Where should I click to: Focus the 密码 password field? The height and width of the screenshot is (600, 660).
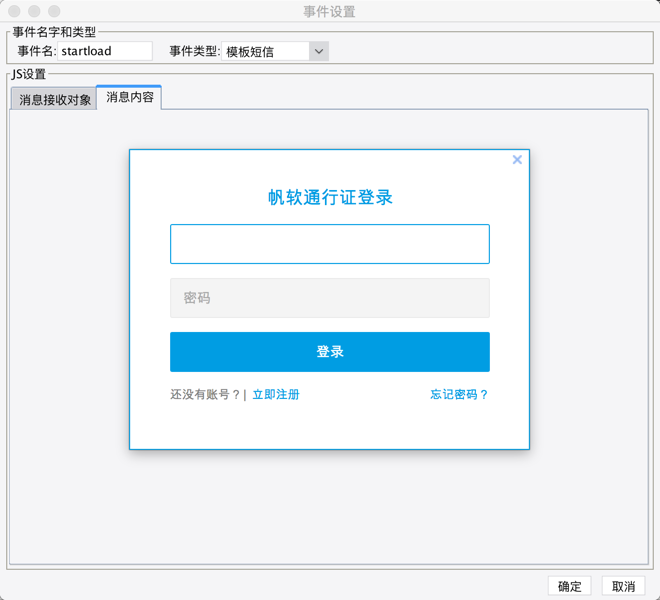[x=330, y=298]
